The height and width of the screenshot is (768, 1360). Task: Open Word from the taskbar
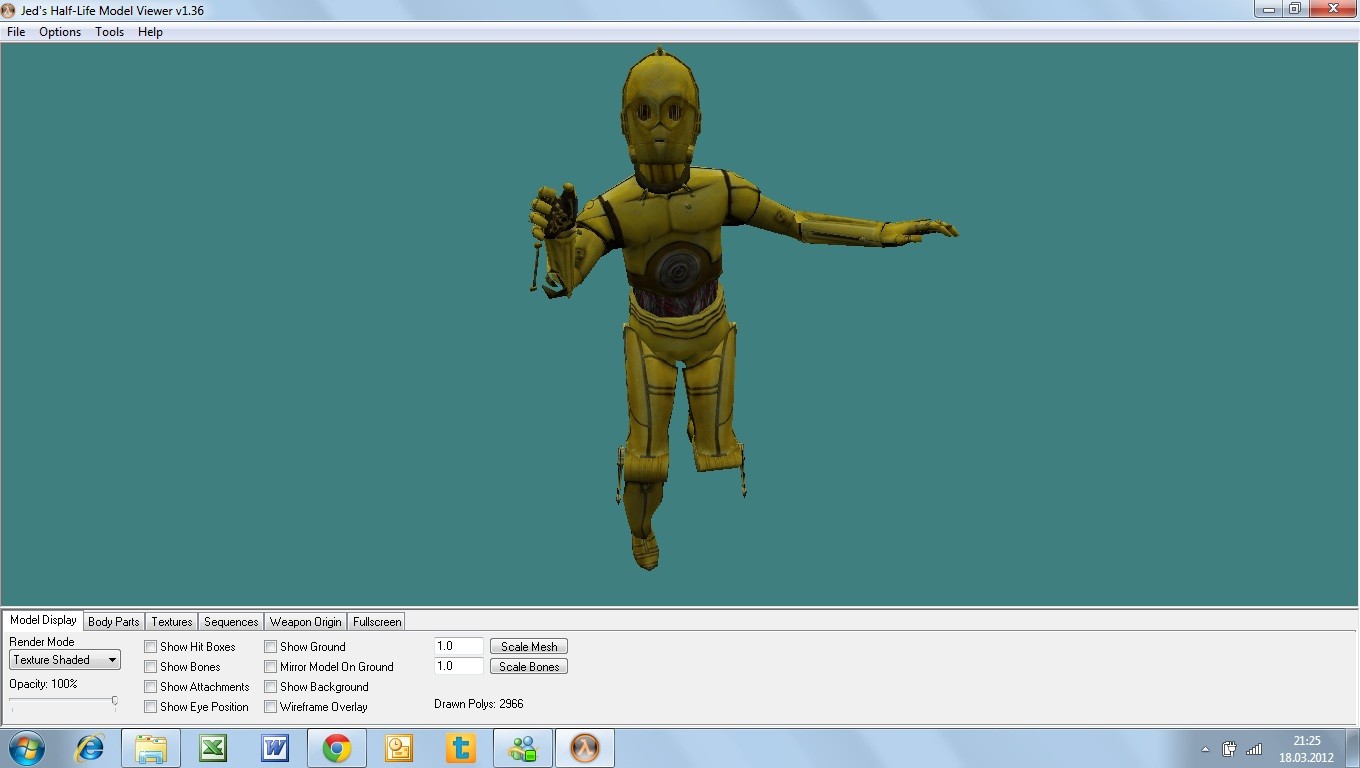275,748
